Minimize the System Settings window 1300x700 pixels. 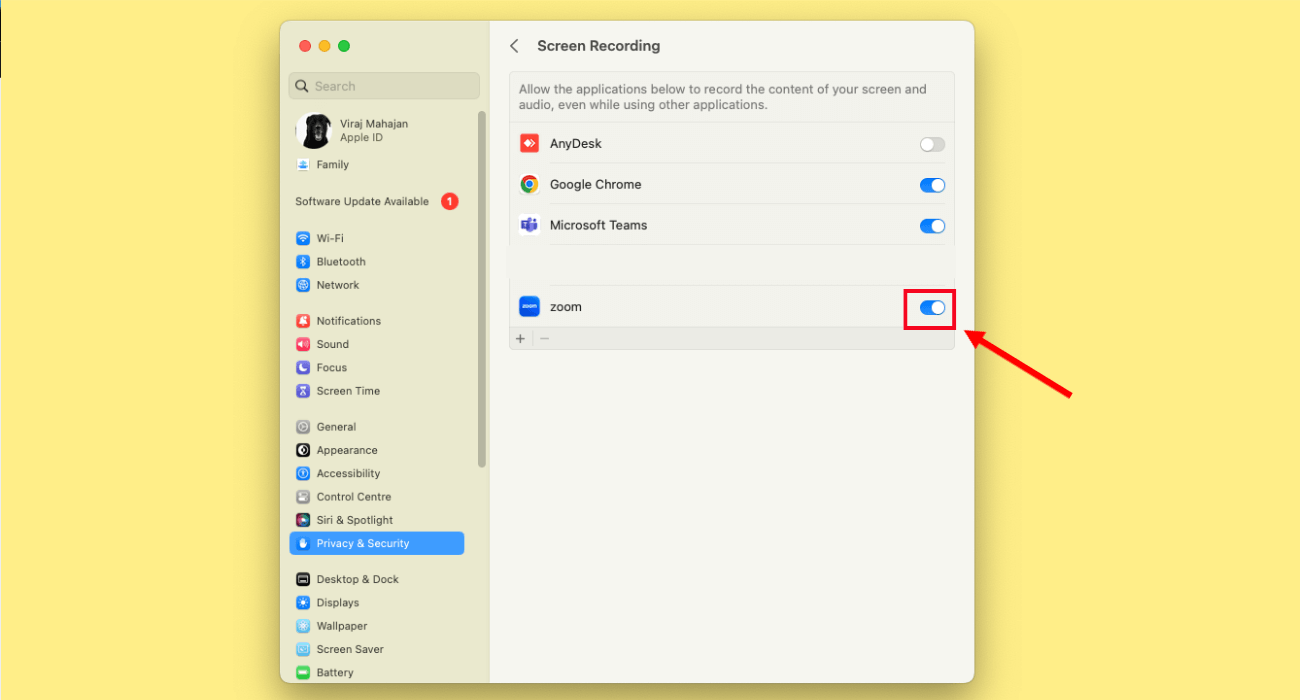coord(324,46)
